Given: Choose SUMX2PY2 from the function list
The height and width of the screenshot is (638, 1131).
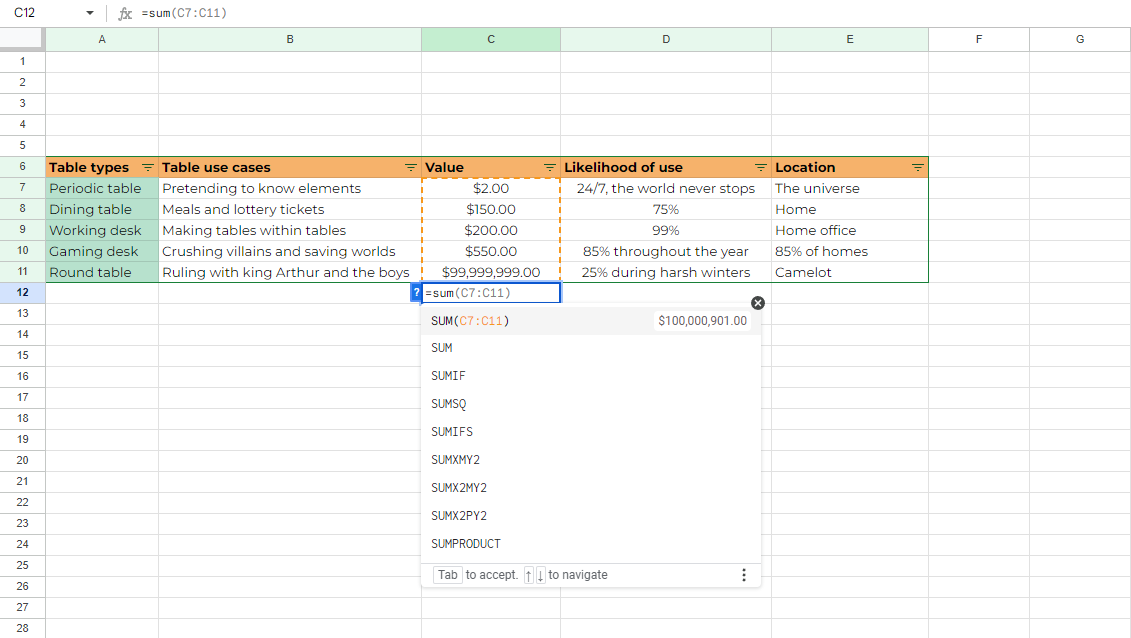Looking at the screenshot, I should coord(590,516).
